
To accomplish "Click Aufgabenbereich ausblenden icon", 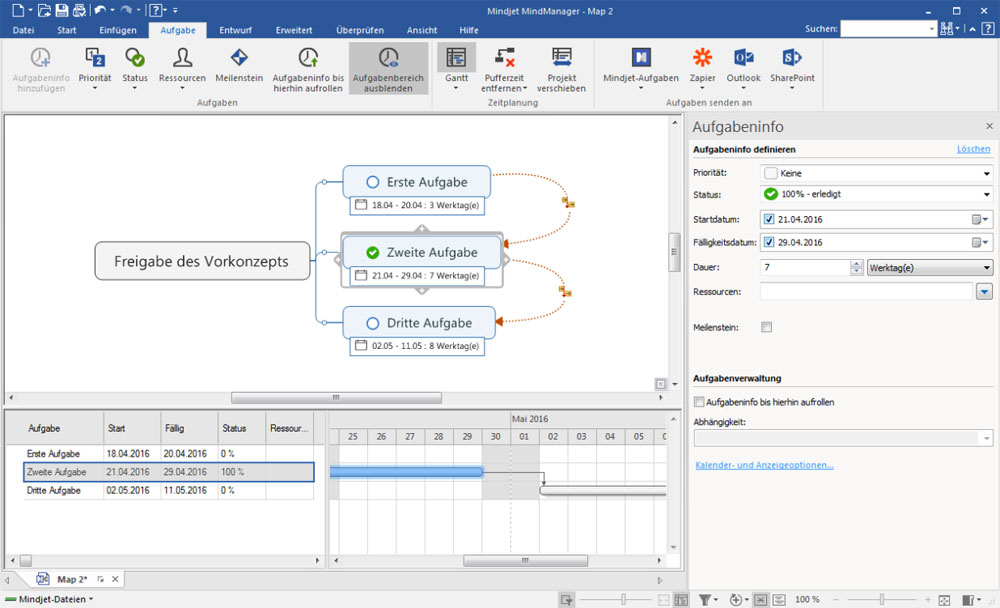I will coord(388,58).
